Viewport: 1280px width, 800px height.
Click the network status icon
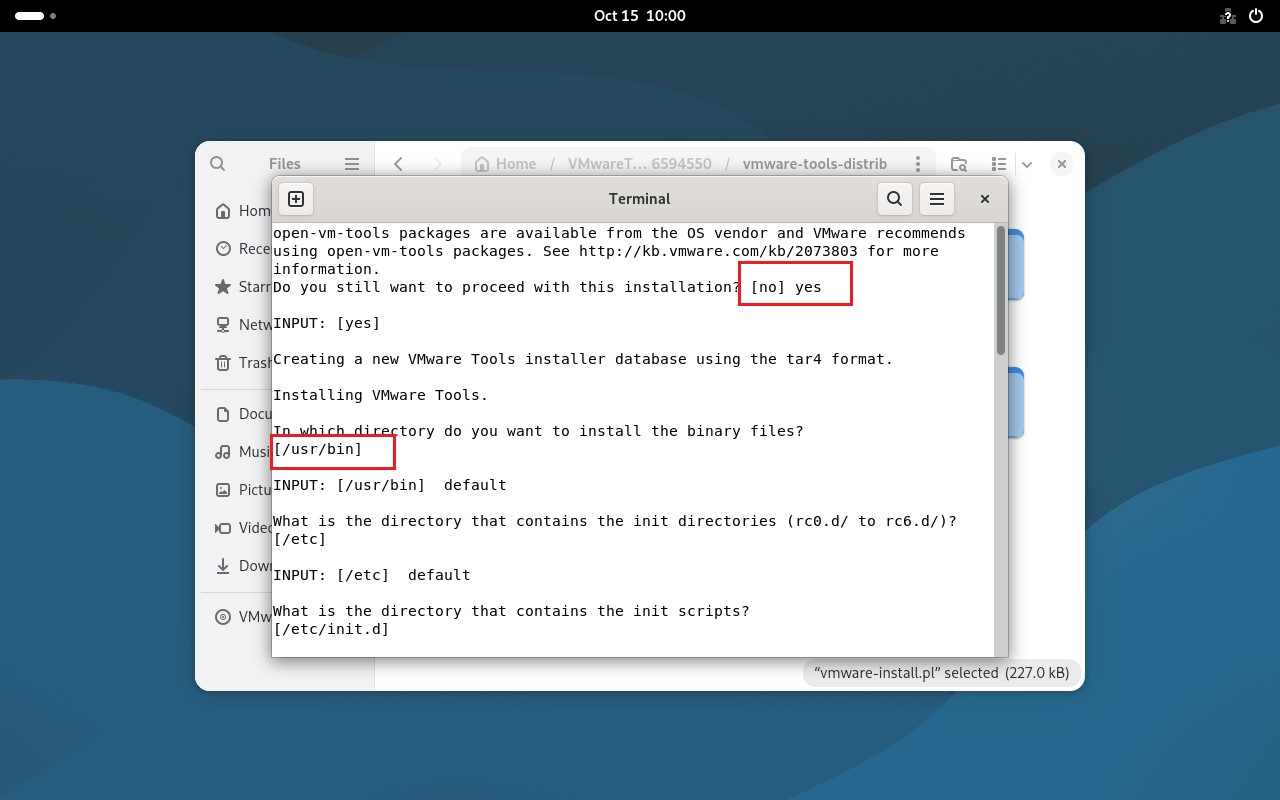click(x=1227, y=16)
